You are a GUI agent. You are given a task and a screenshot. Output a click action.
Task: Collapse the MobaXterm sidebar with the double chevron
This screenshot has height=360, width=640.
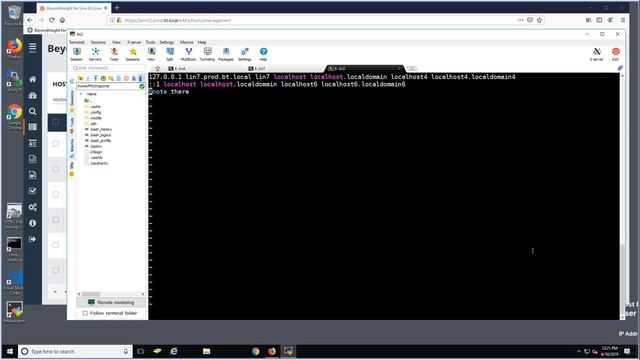(x=72, y=81)
